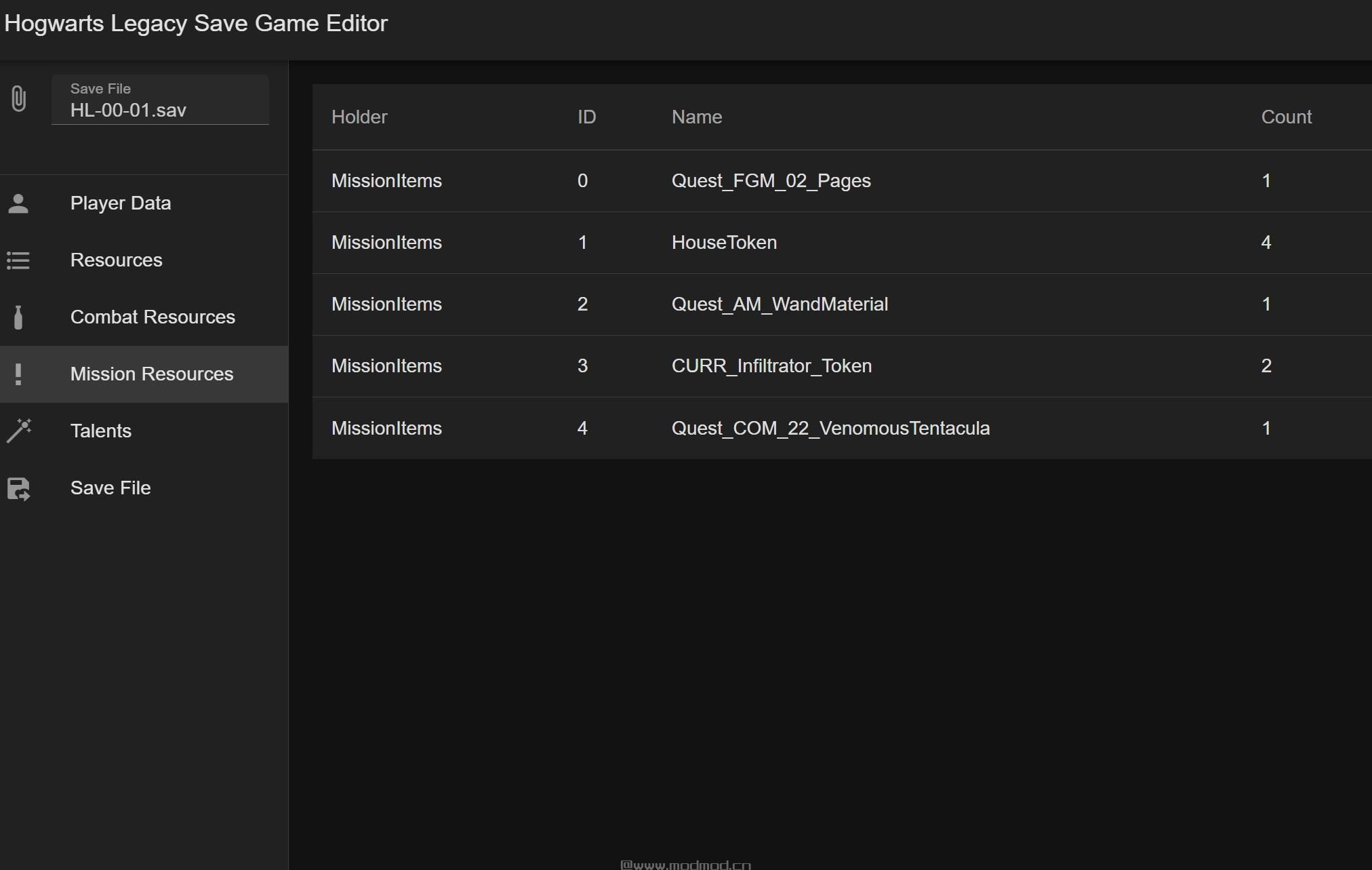Click ID 3 in CURR_Infiltrator_Token row
1372x870 pixels.
coord(583,366)
